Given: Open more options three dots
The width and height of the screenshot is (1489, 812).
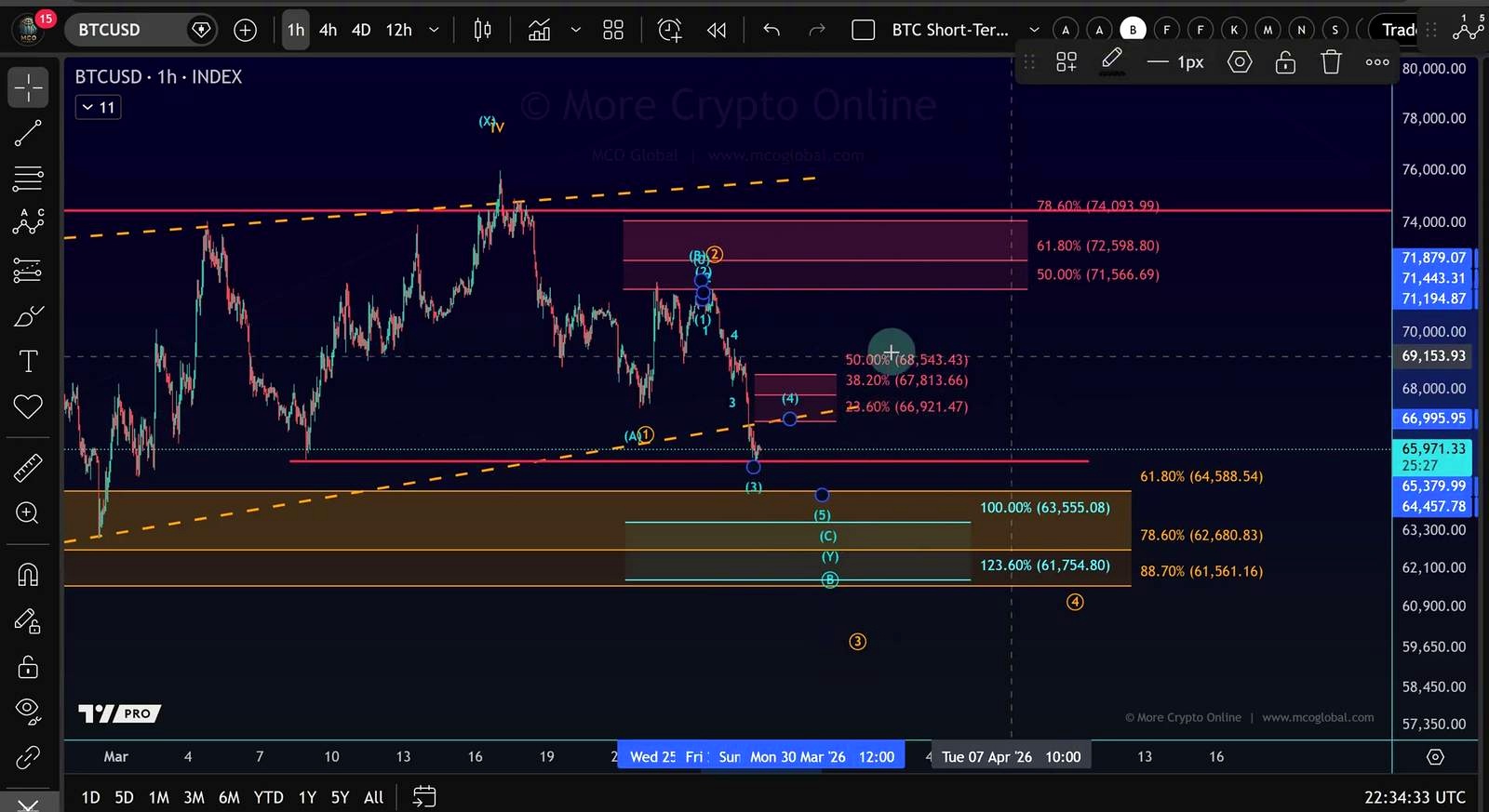Looking at the screenshot, I should [1377, 62].
